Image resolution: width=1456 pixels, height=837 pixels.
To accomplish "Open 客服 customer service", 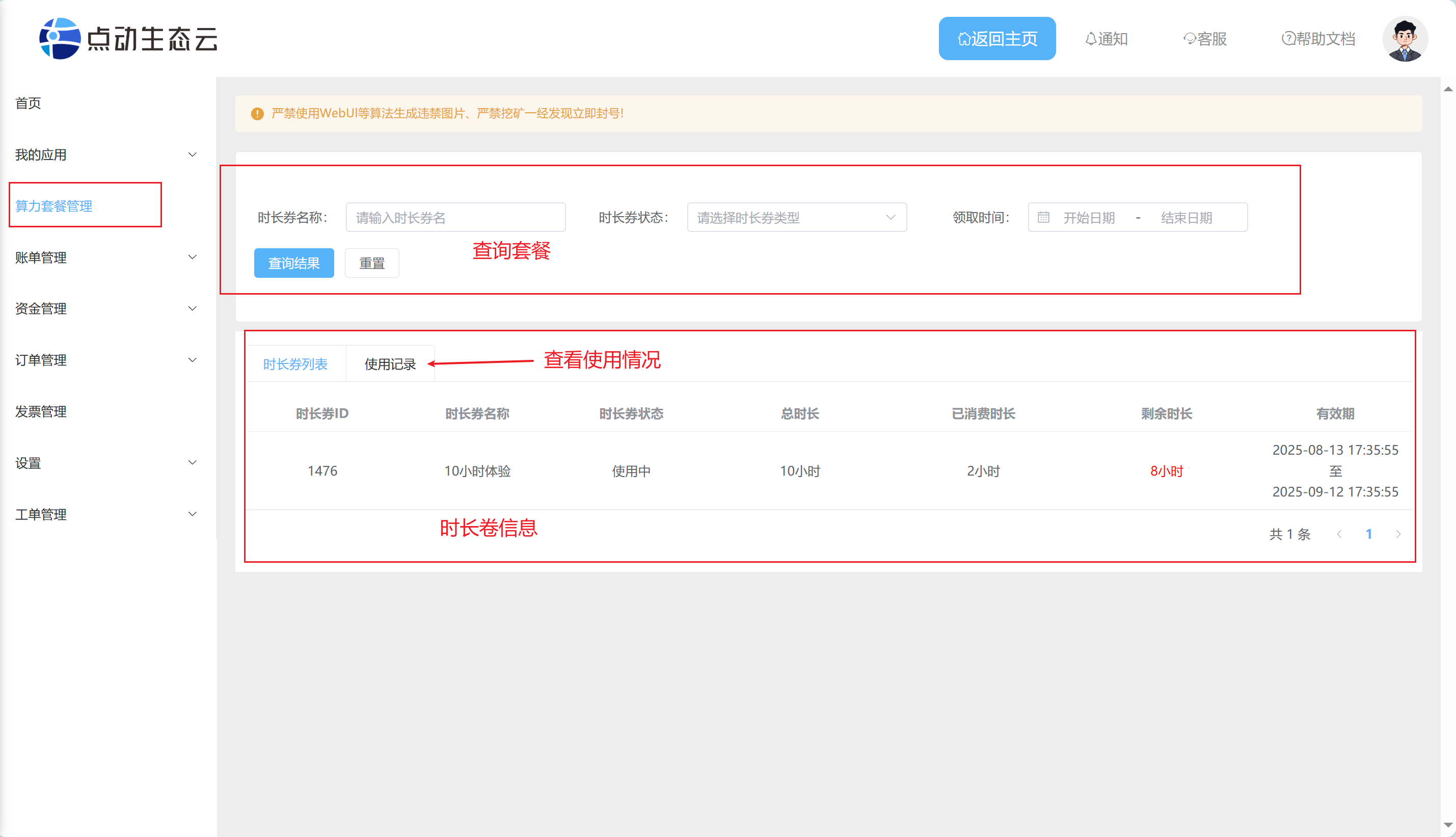I will [1205, 39].
